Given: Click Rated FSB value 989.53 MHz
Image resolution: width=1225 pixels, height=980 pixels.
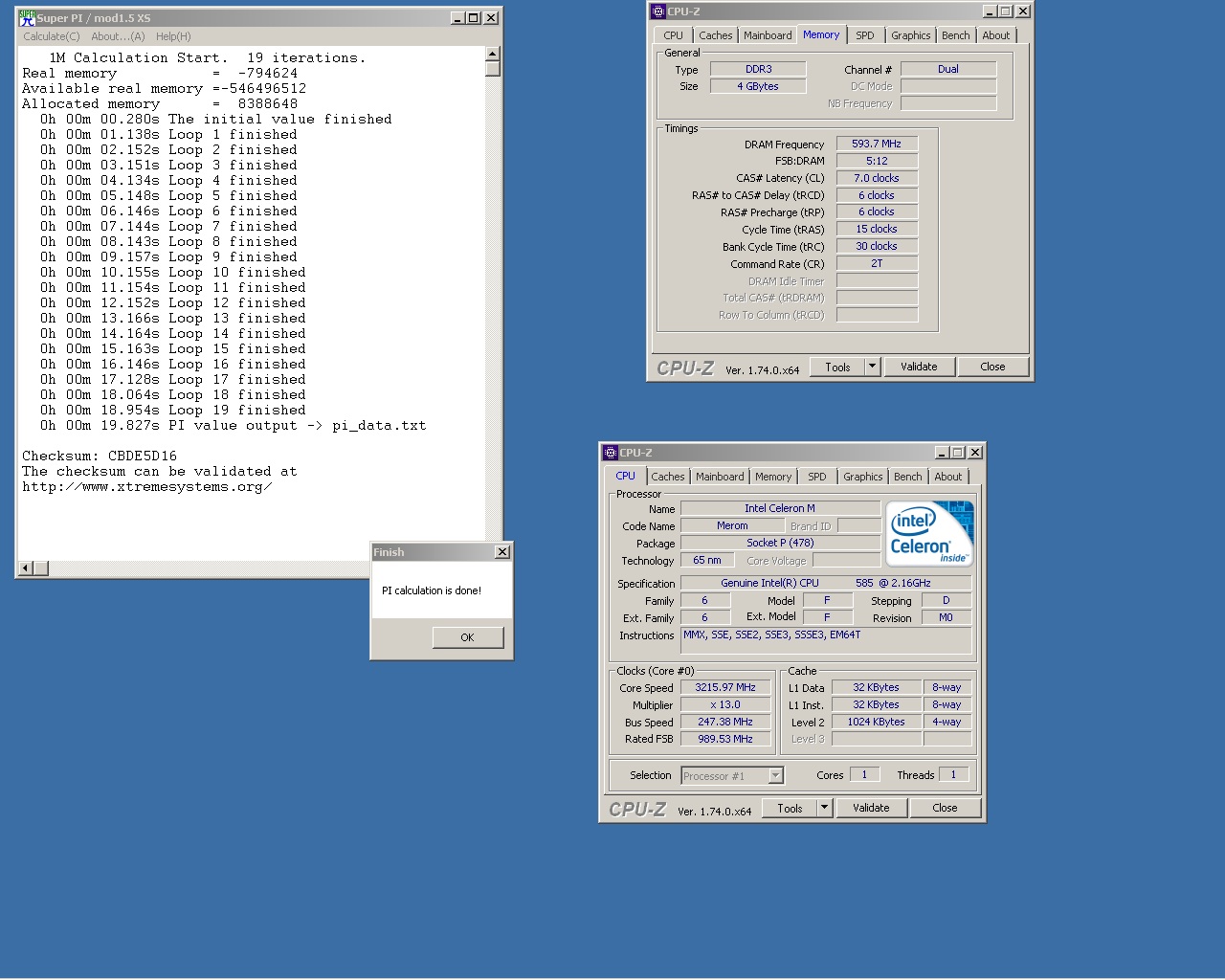Looking at the screenshot, I should 725,739.
